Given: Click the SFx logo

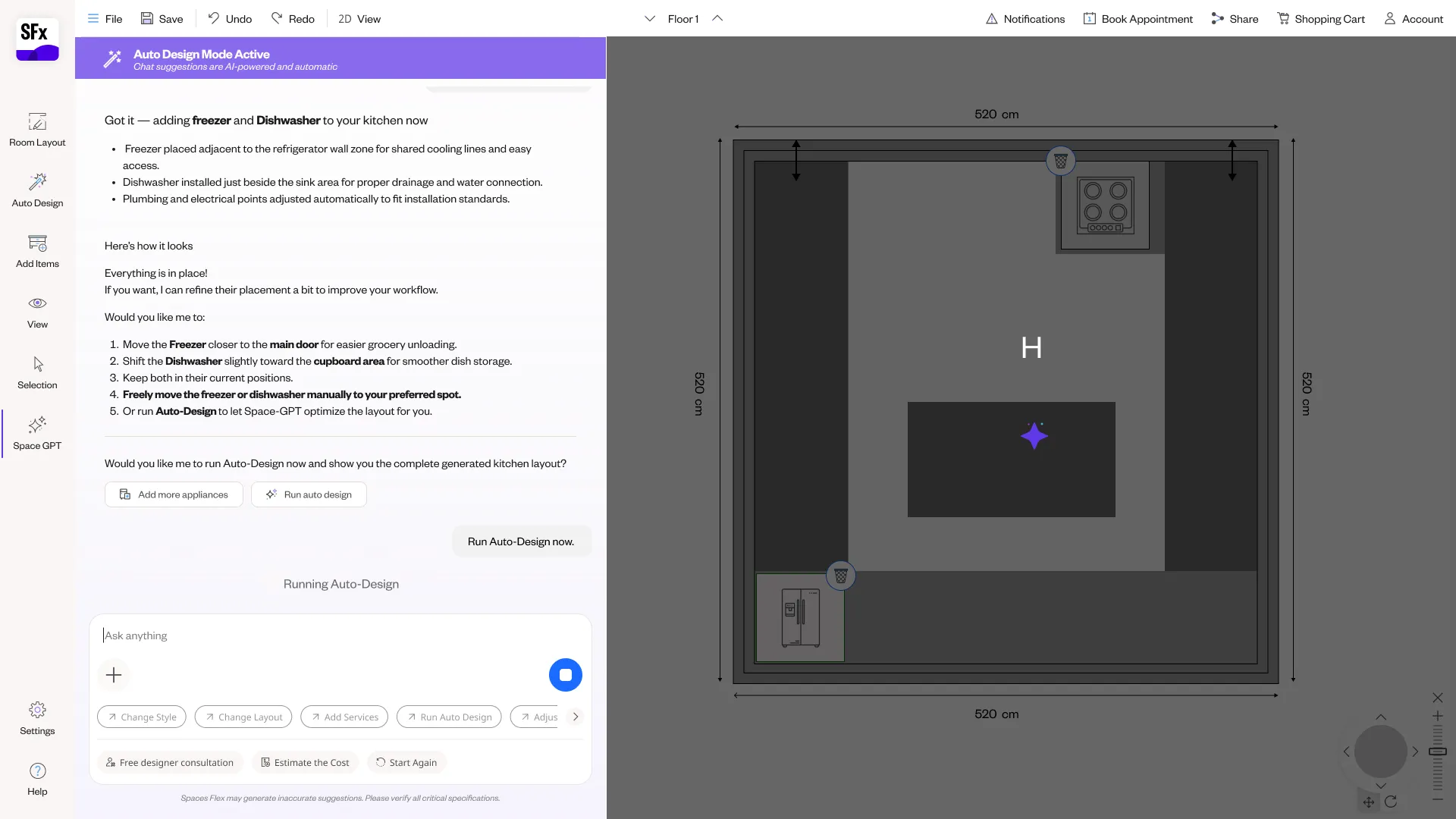Looking at the screenshot, I should (37, 39).
